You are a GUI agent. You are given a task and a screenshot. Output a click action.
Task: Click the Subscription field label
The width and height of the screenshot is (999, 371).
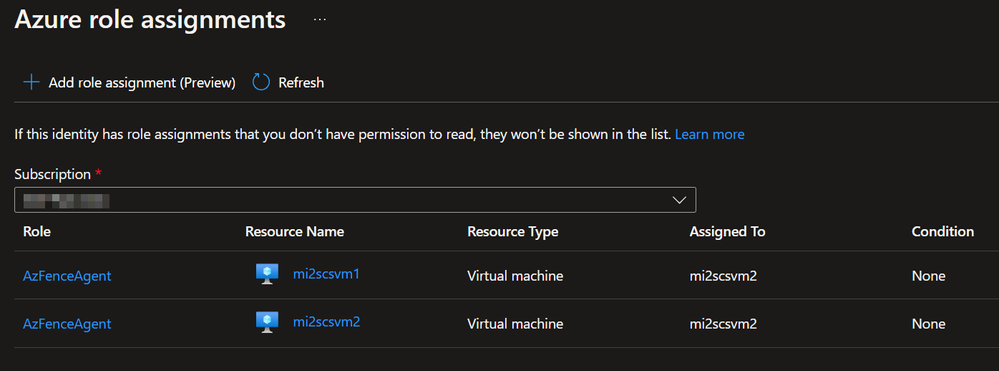pyautogui.click(x=52, y=174)
